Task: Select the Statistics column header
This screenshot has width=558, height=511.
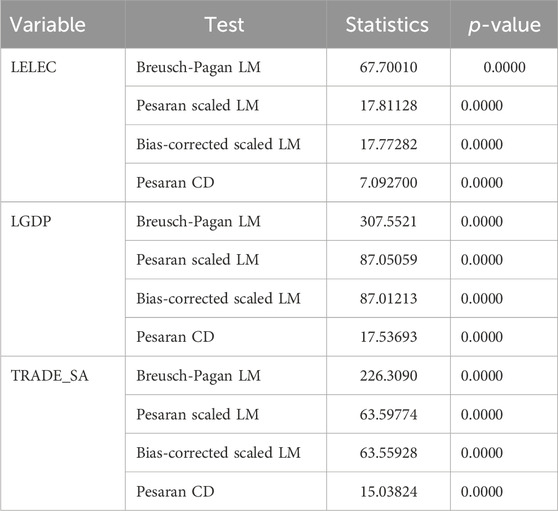Action: tap(387, 25)
